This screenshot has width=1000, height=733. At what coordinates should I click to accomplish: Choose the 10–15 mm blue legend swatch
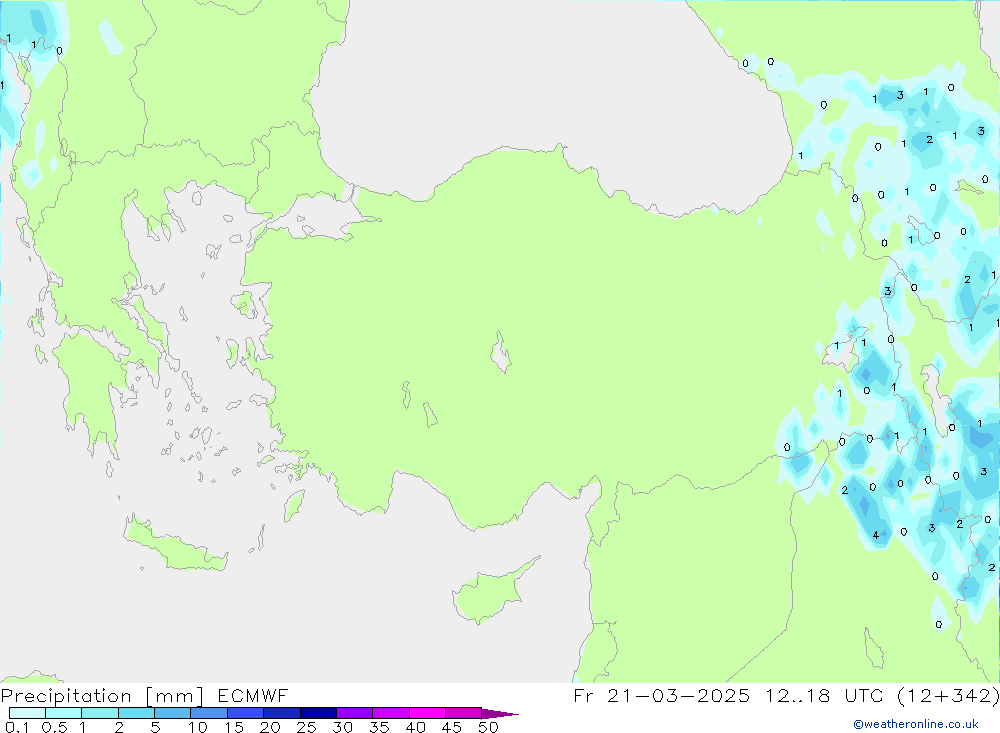209,713
